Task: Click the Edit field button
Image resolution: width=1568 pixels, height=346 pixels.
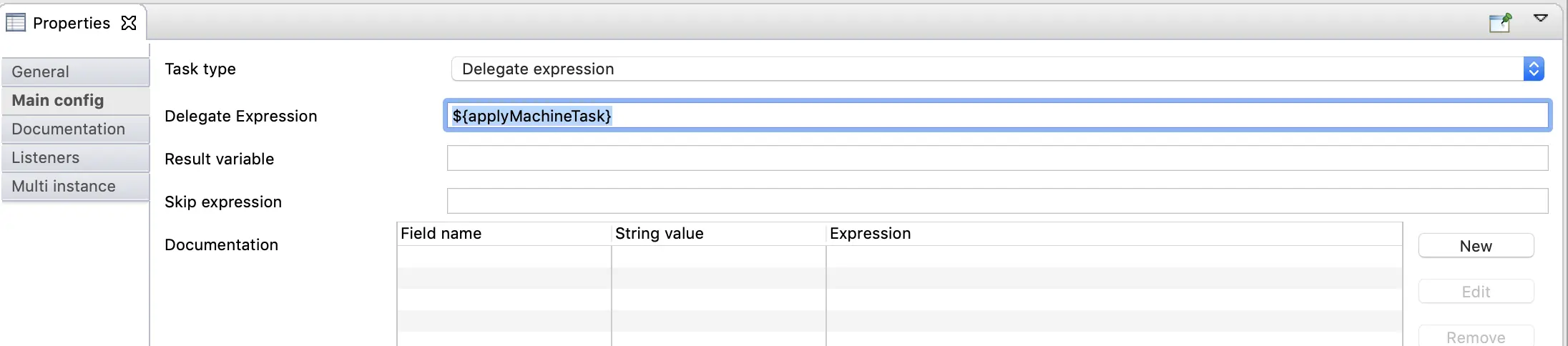Action: (x=1476, y=292)
